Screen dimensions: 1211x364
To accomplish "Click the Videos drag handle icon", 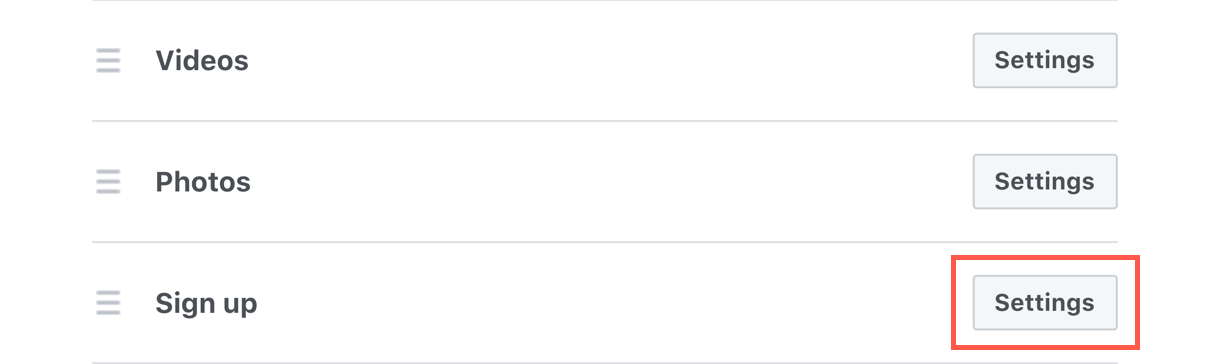I will [x=108, y=61].
